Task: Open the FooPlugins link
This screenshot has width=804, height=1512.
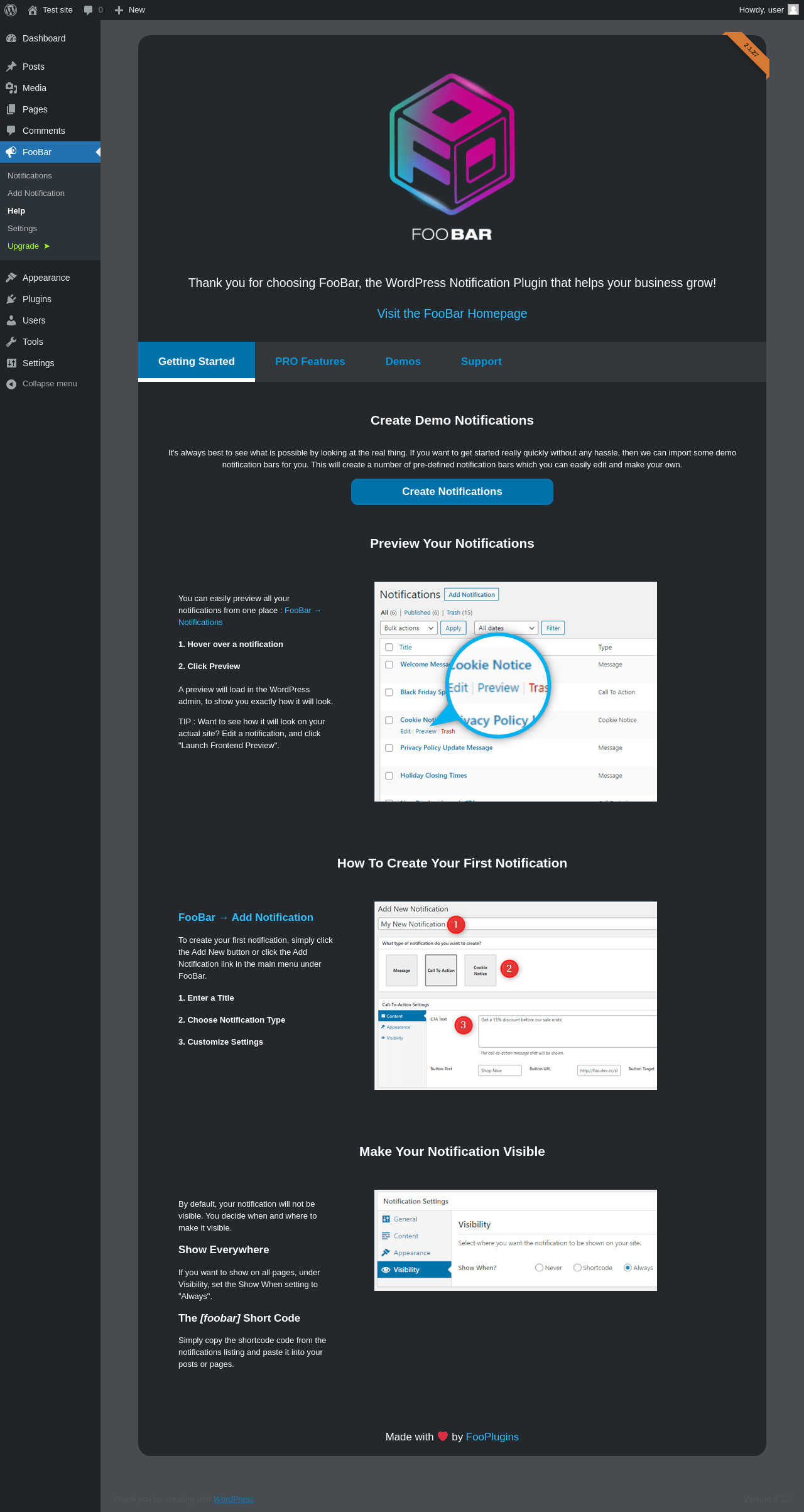Action: tap(492, 1437)
